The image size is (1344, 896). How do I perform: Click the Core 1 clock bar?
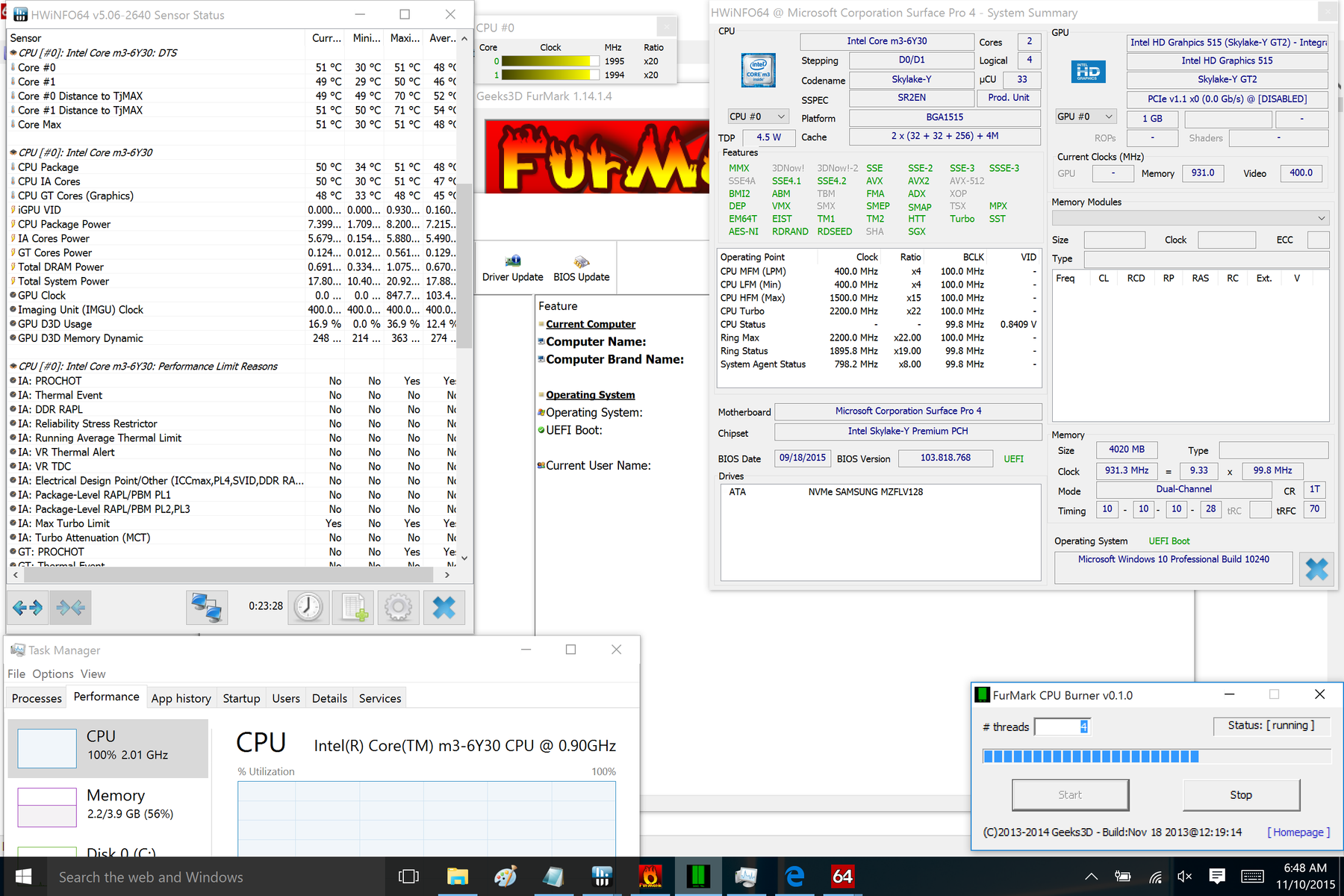coord(550,75)
